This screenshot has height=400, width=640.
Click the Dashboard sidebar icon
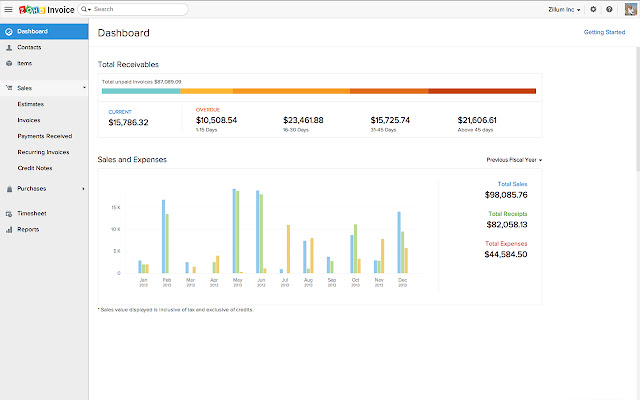click(x=9, y=31)
